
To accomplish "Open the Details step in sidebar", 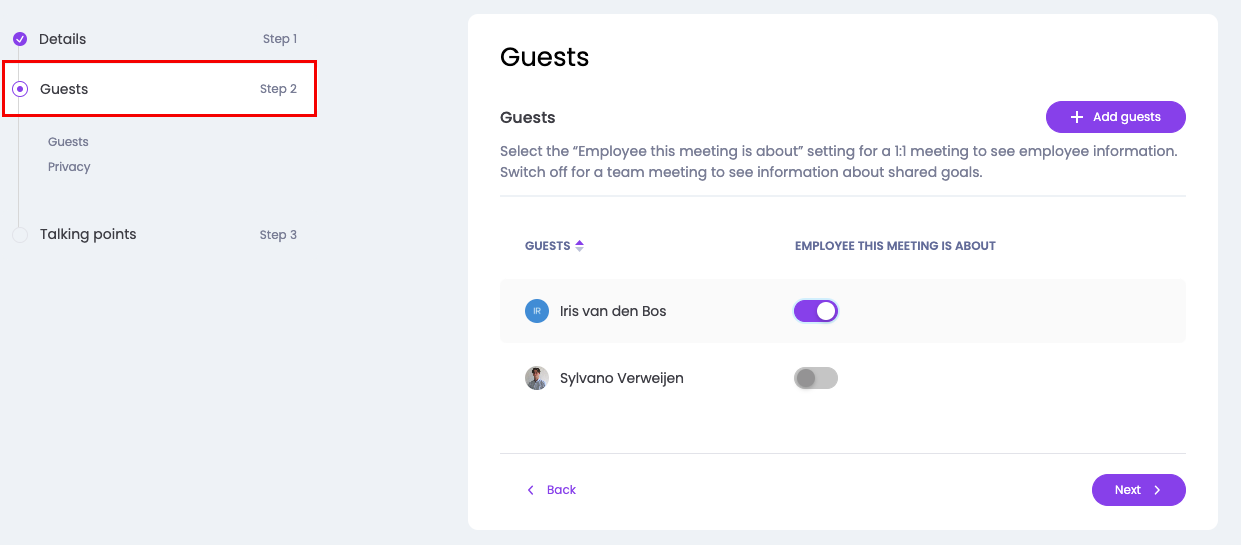I will [x=63, y=39].
